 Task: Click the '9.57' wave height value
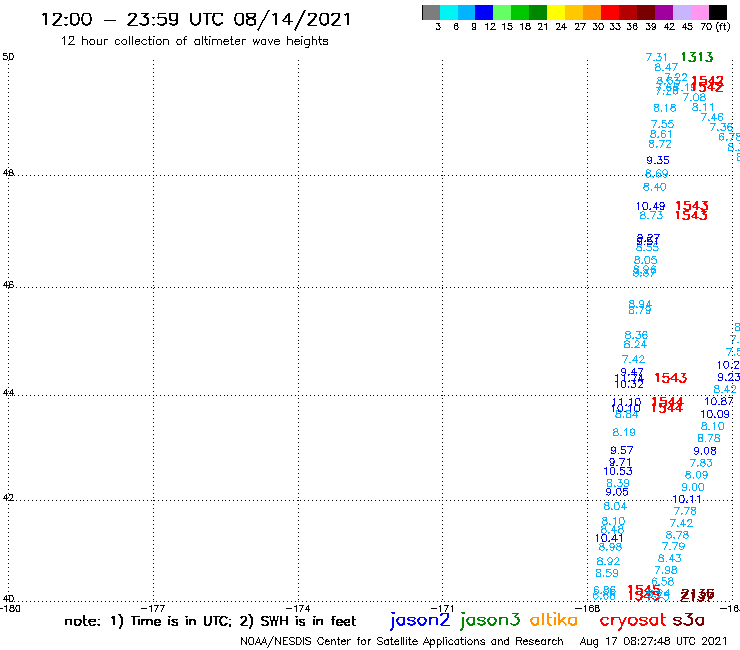point(622,450)
